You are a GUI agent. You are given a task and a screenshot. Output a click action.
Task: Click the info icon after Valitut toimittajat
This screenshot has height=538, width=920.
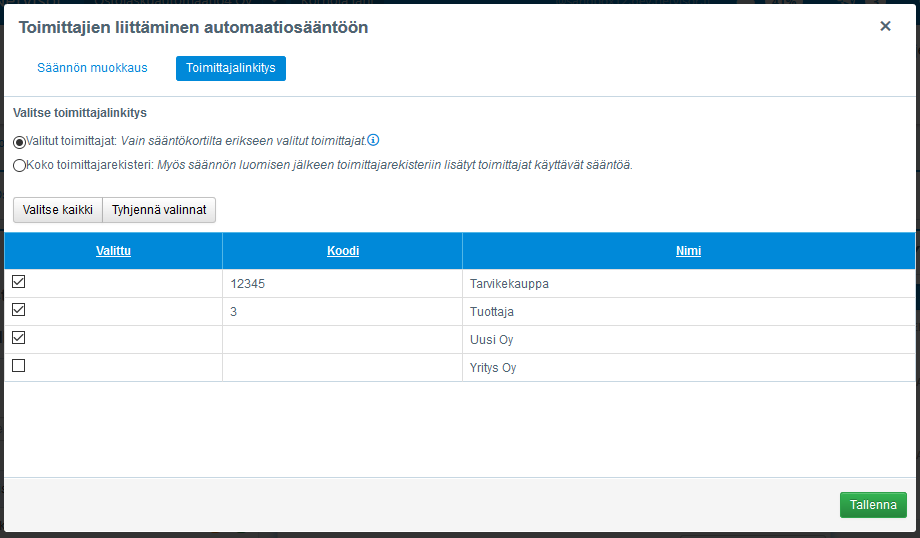[373, 140]
